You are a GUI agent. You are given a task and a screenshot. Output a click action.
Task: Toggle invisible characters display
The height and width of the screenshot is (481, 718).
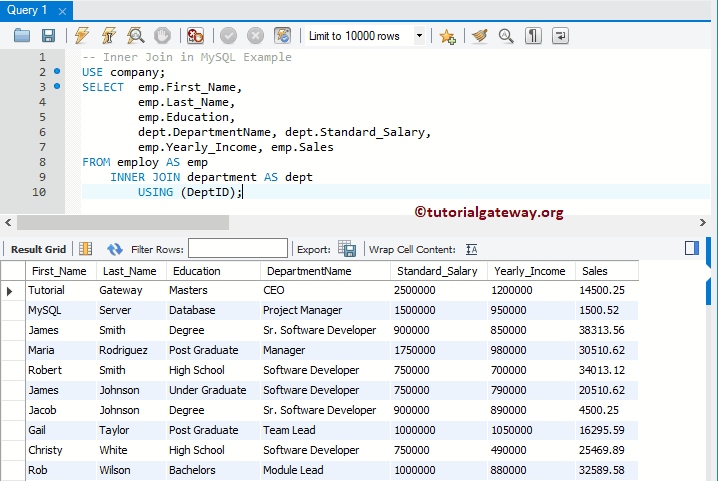point(534,36)
